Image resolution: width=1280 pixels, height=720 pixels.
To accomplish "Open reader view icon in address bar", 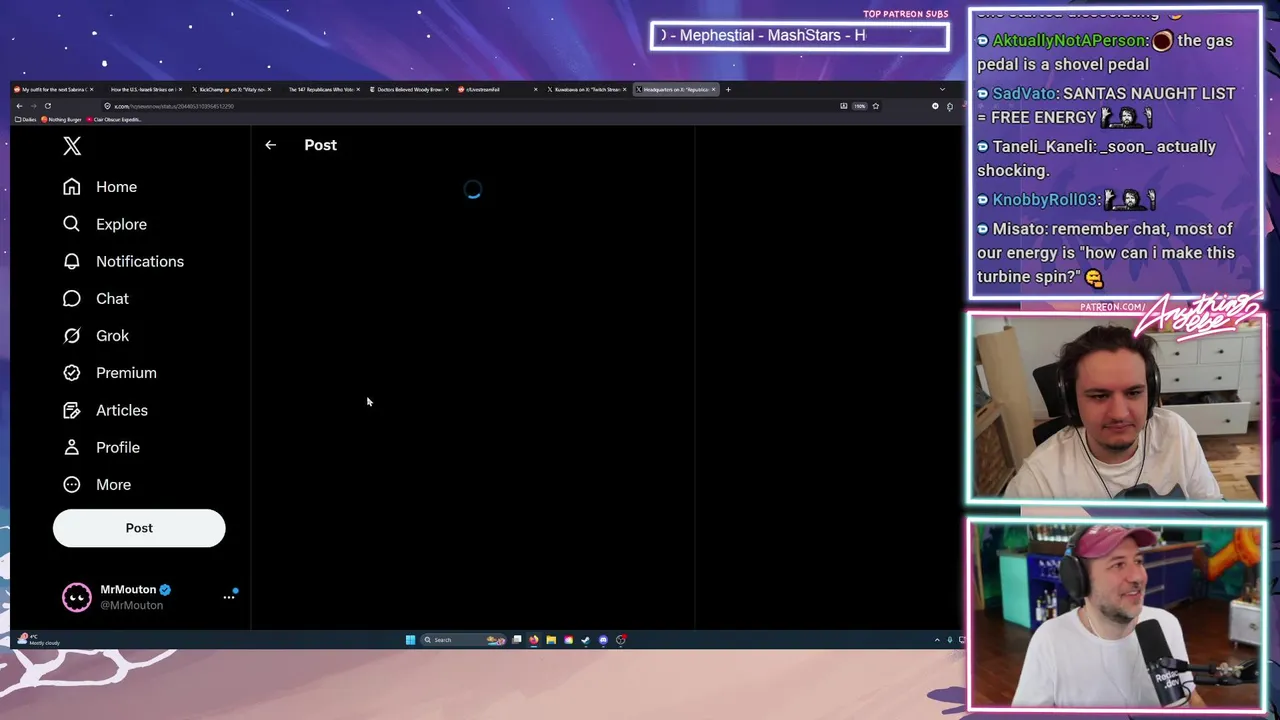I will (x=843, y=106).
